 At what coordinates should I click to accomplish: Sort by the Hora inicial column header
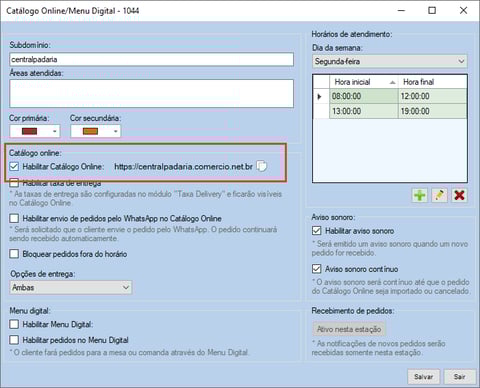click(x=364, y=82)
